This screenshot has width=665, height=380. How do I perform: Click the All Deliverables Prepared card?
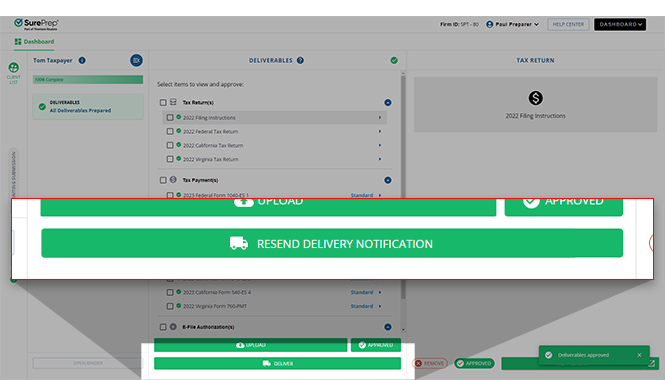88,106
